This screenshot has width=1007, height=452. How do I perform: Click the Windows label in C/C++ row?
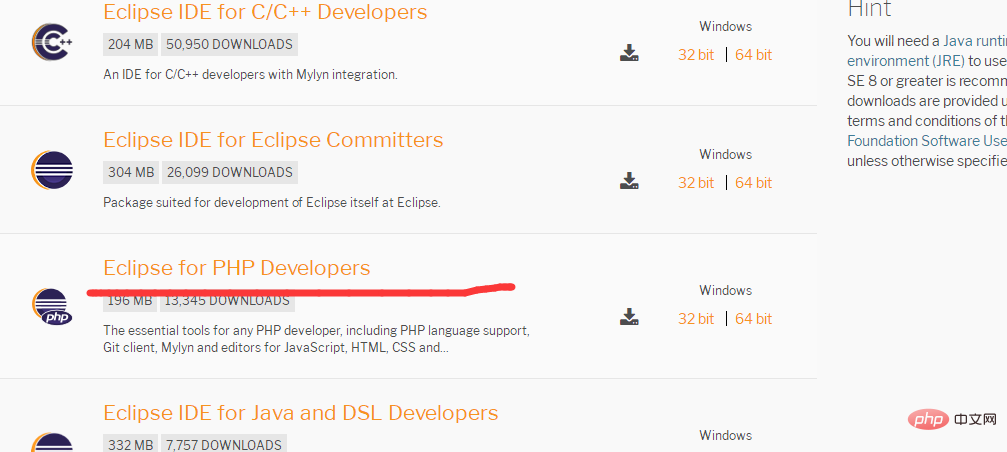click(725, 26)
